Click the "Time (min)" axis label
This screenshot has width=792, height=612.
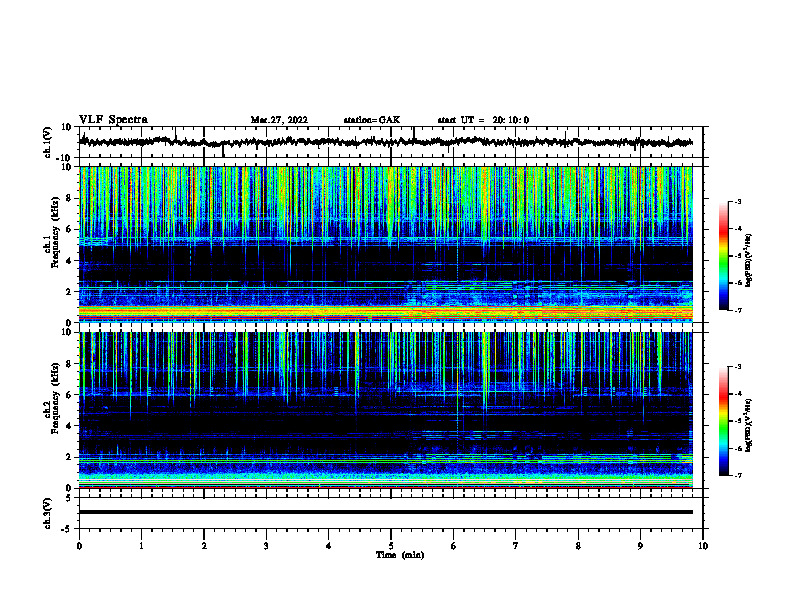400,555
